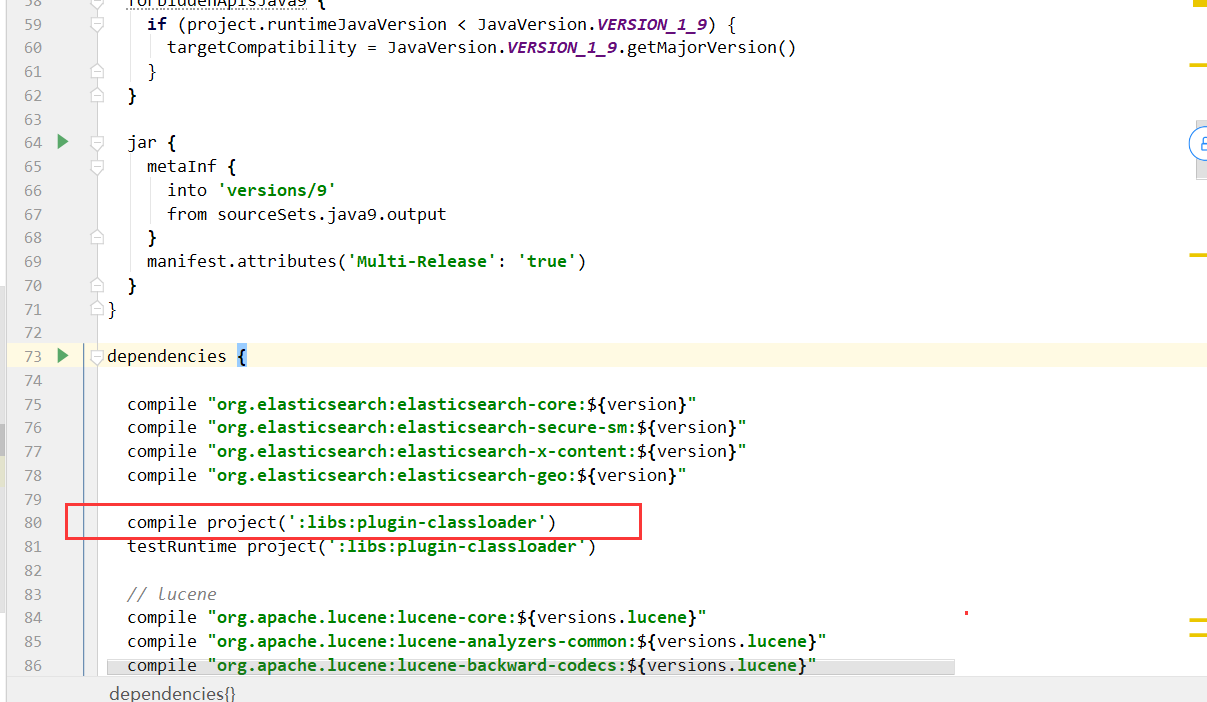The width and height of the screenshot is (1207, 702).
Task: Click the // lucene comment text
Action: click(x=170, y=593)
